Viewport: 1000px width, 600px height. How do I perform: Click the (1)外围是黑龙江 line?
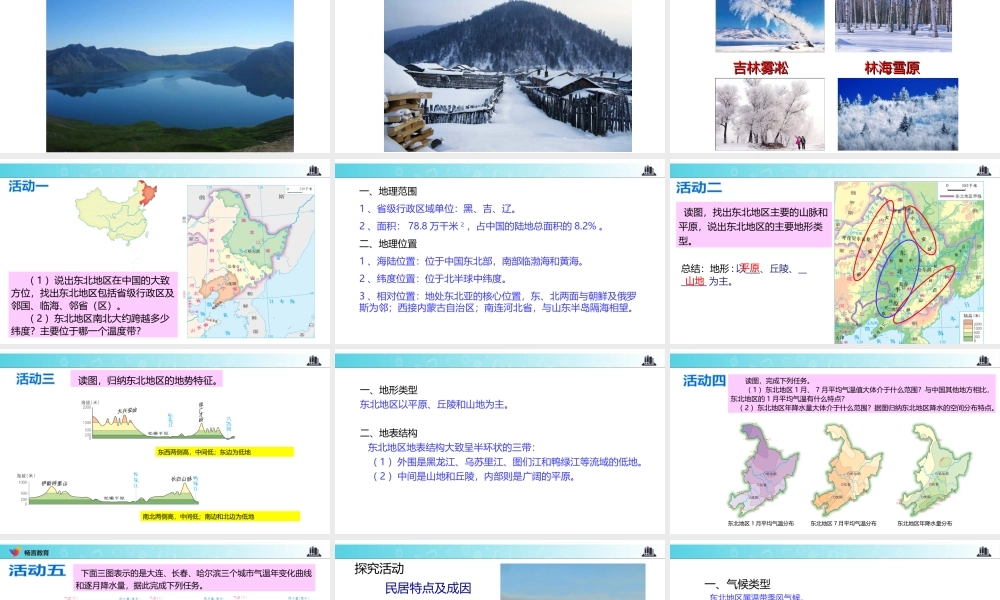(508, 462)
